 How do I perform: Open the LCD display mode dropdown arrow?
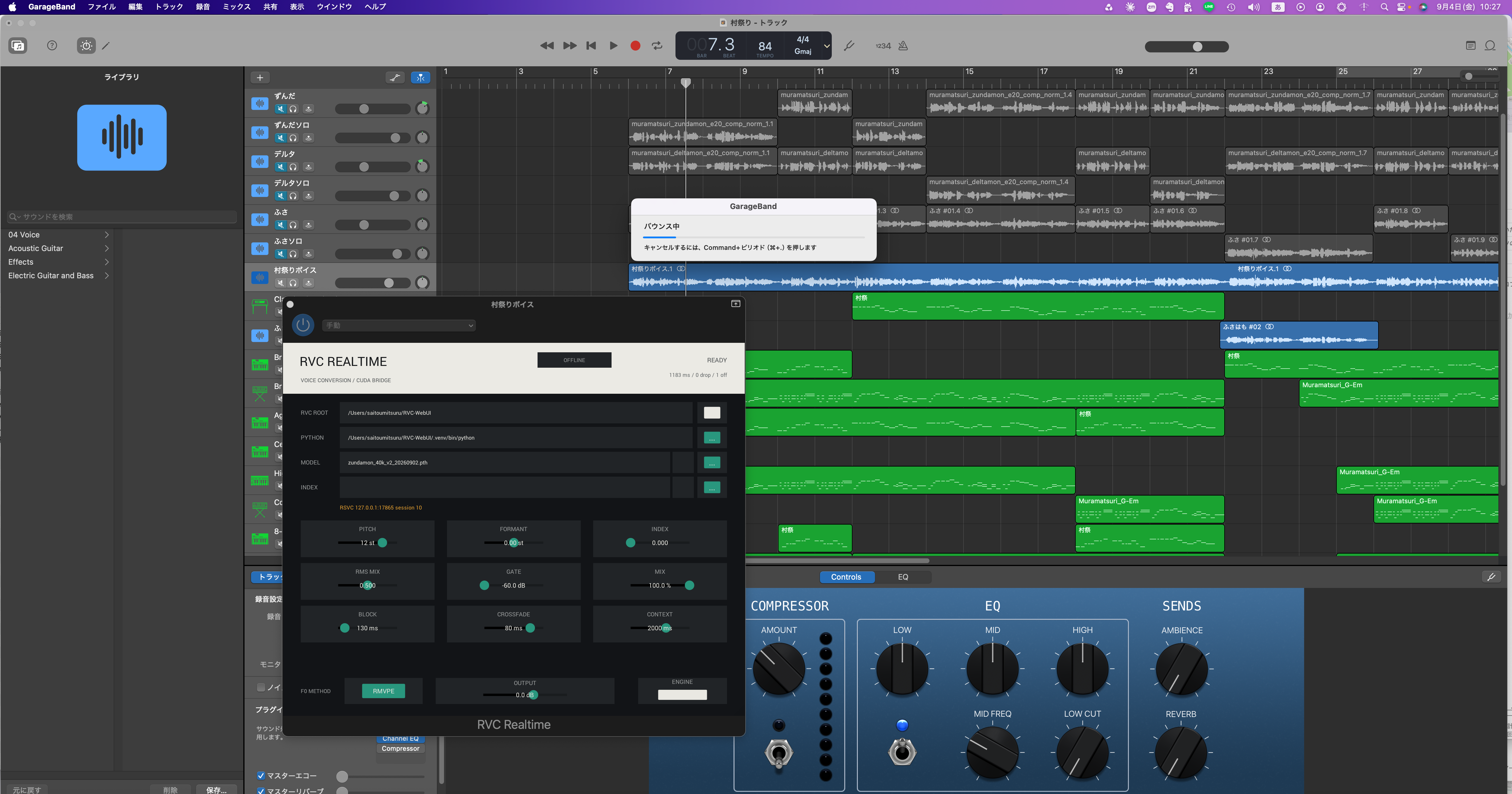(x=826, y=46)
